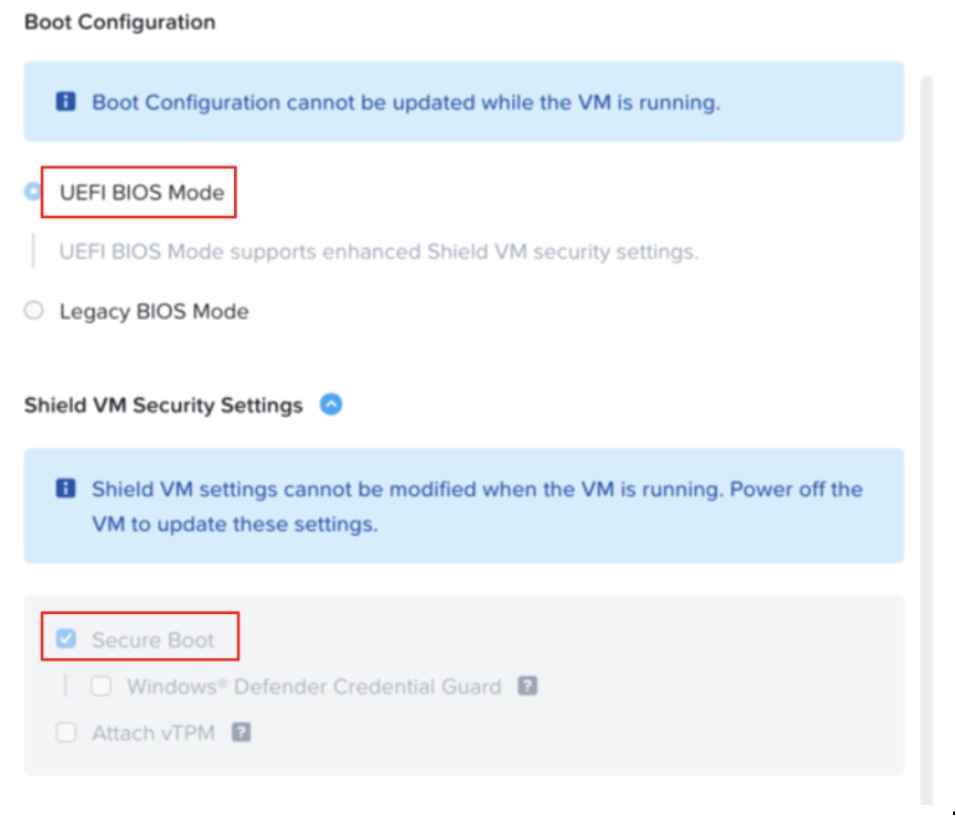Image resolution: width=956 pixels, height=824 pixels.
Task: Collapse Shield VM Security Settings with the chevron
Action: (x=331, y=405)
